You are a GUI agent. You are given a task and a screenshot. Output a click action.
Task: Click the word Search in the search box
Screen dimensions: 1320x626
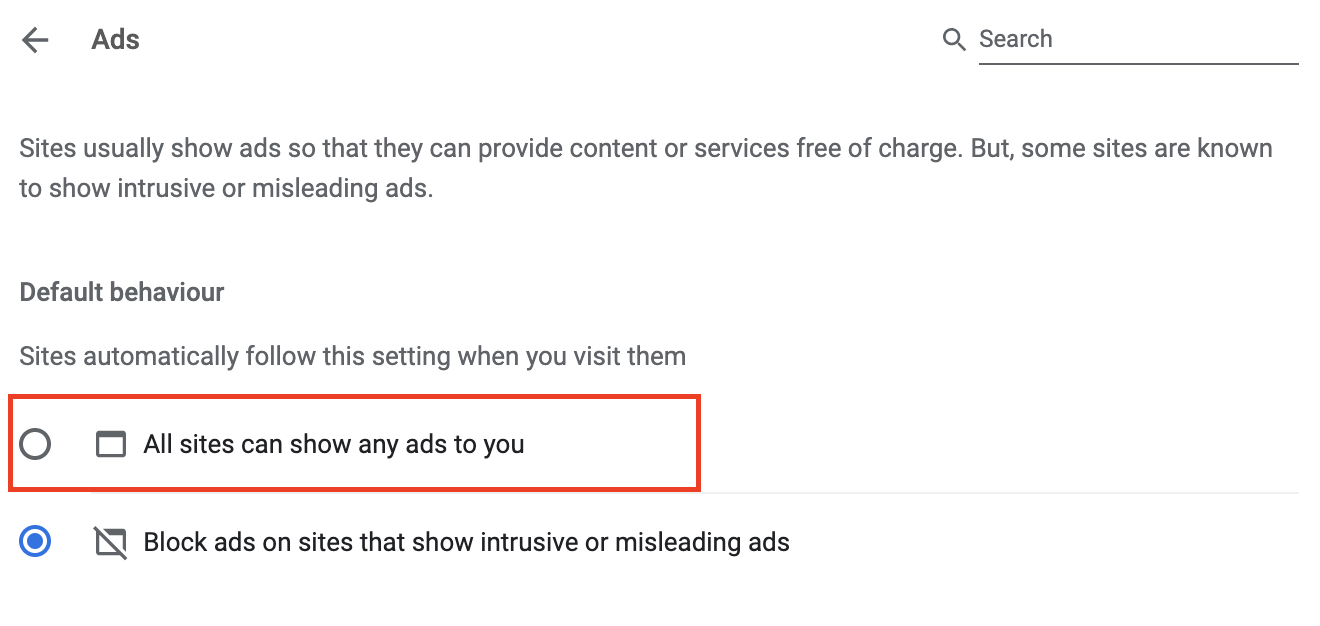click(1016, 39)
